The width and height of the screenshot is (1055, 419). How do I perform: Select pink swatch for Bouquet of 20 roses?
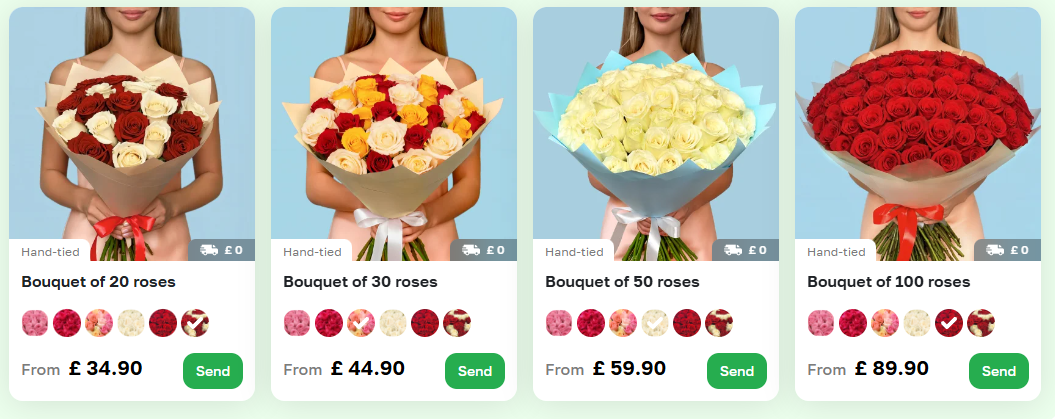coord(35,323)
